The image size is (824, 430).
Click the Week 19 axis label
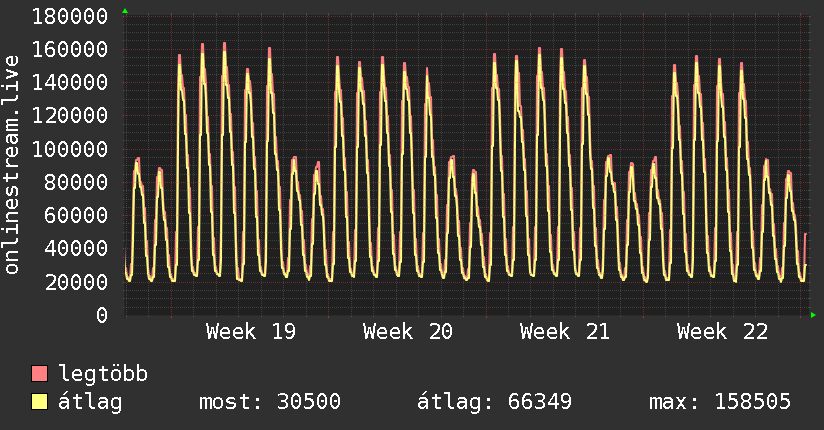click(x=251, y=332)
